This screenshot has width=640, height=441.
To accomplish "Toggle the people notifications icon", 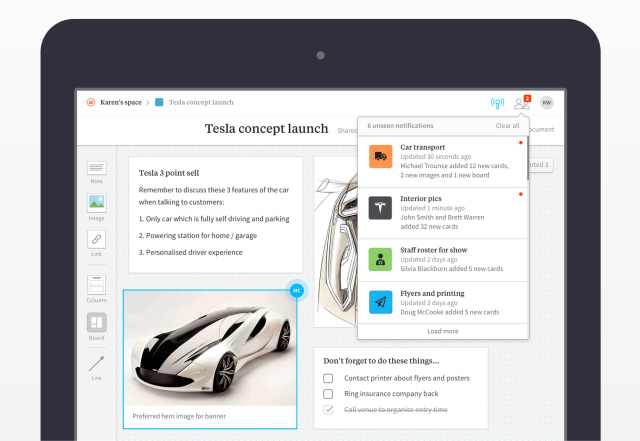I will pos(522,102).
